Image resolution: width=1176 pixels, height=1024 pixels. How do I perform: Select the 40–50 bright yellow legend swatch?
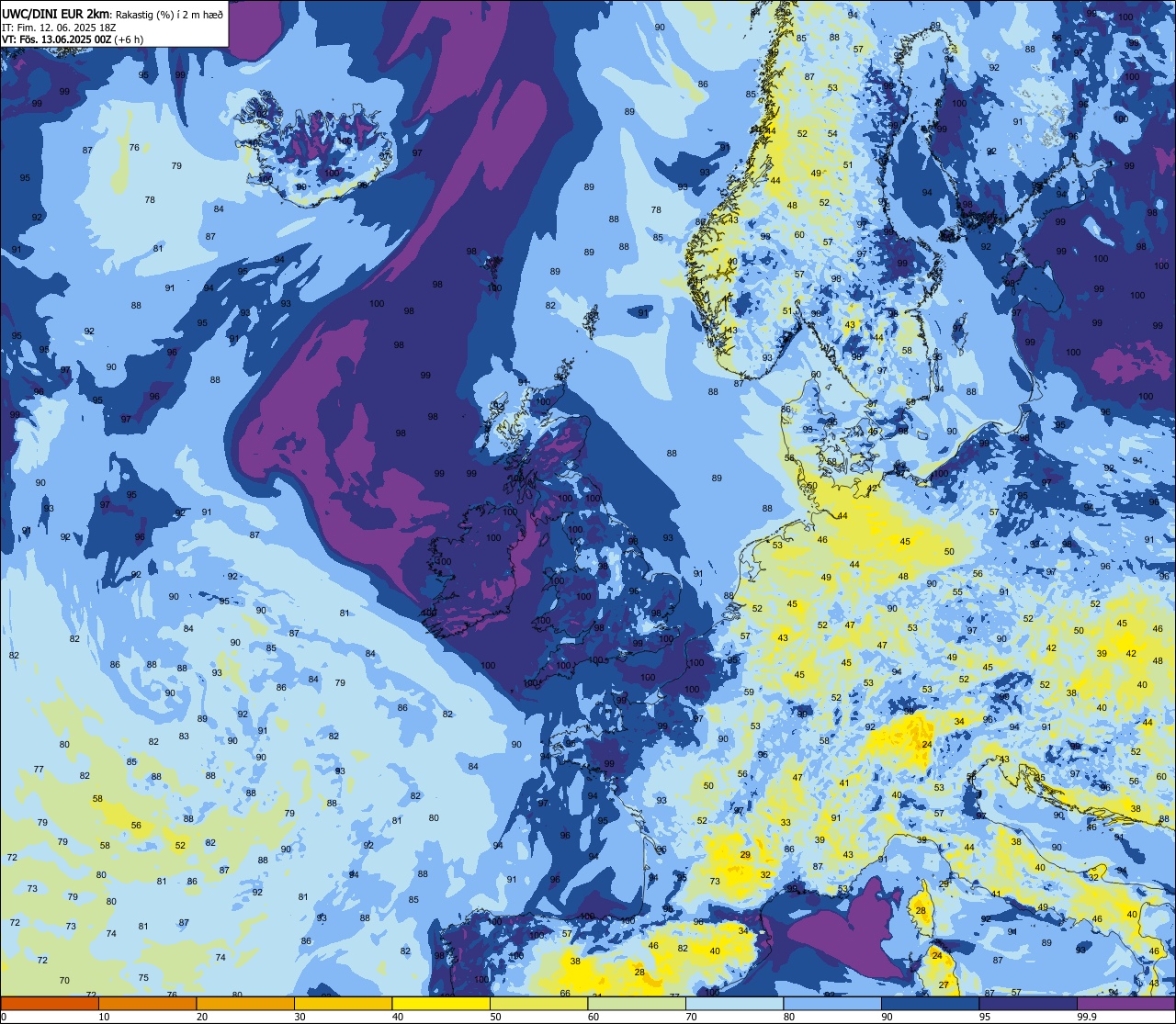tap(441, 1003)
